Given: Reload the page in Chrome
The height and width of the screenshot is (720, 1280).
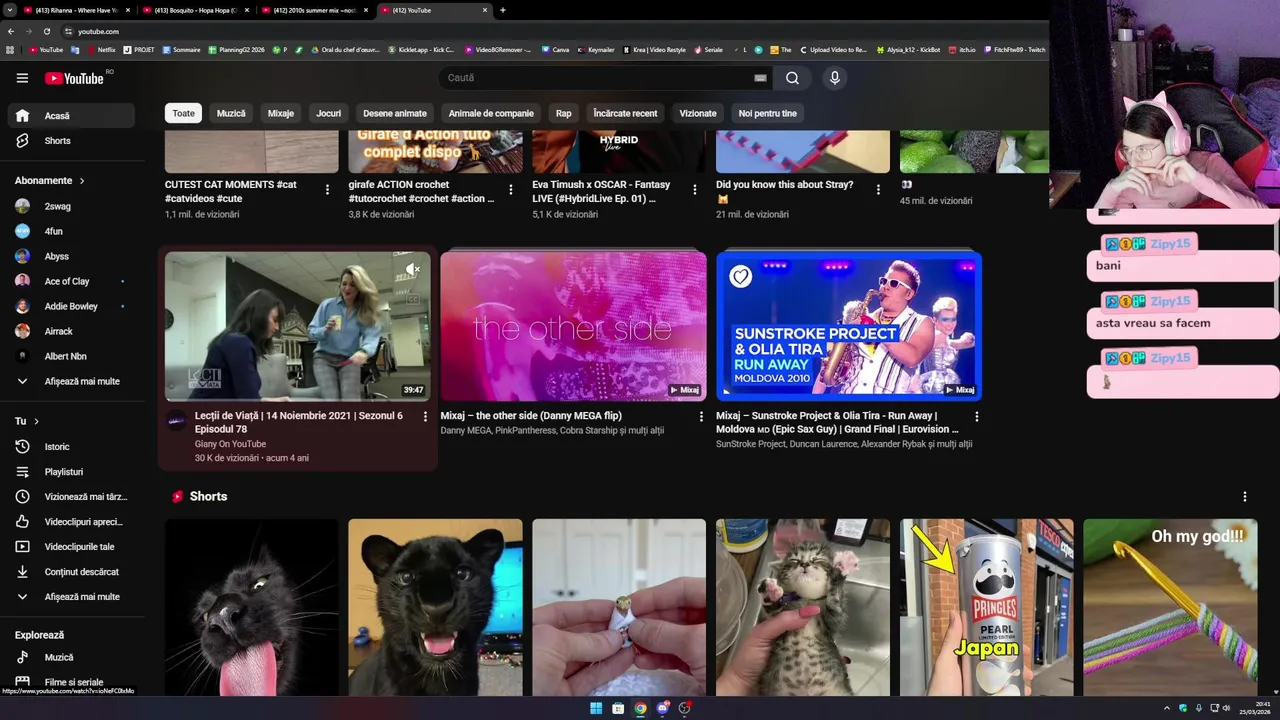Looking at the screenshot, I should tap(46, 31).
